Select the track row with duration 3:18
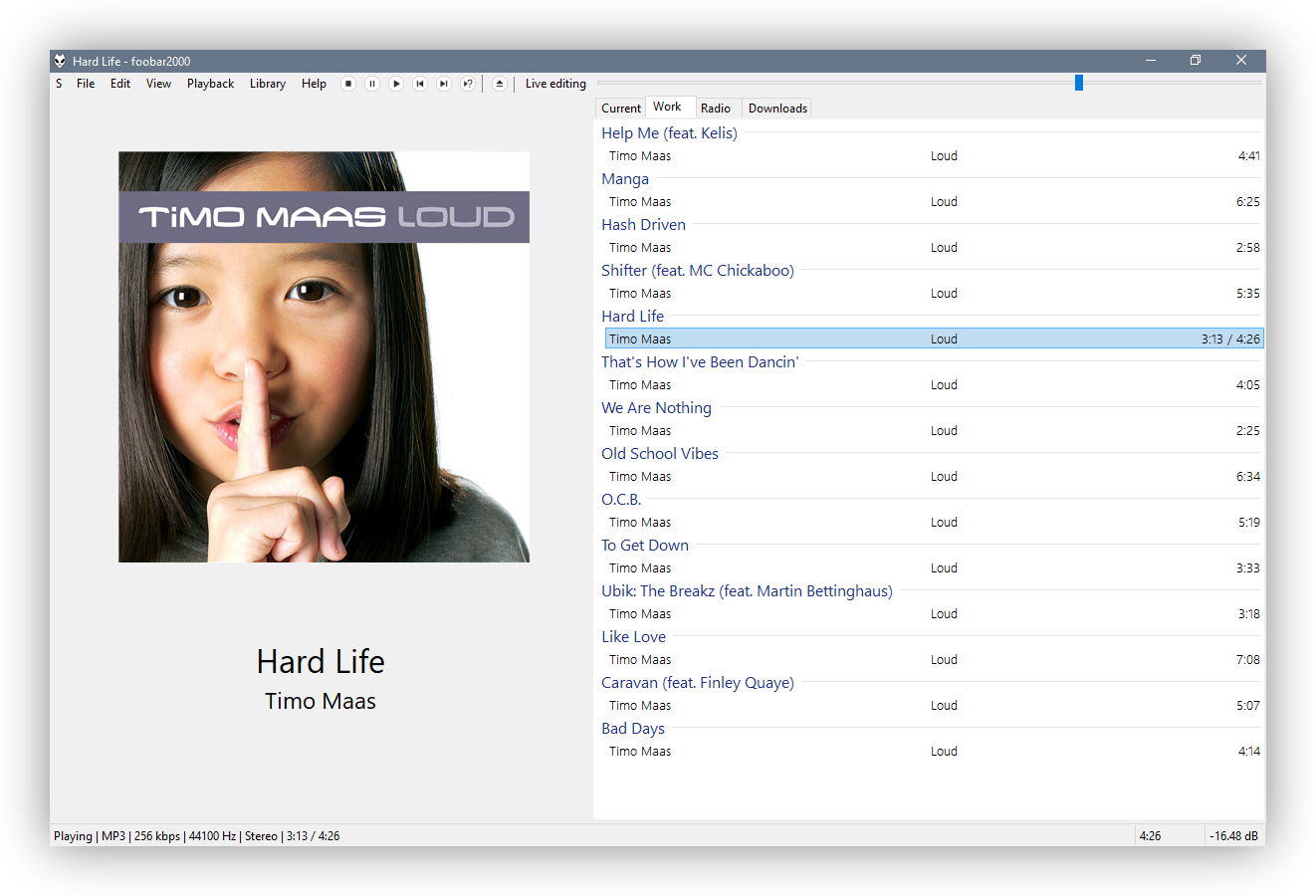Viewport: 1316px width, 896px height. click(x=934, y=613)
